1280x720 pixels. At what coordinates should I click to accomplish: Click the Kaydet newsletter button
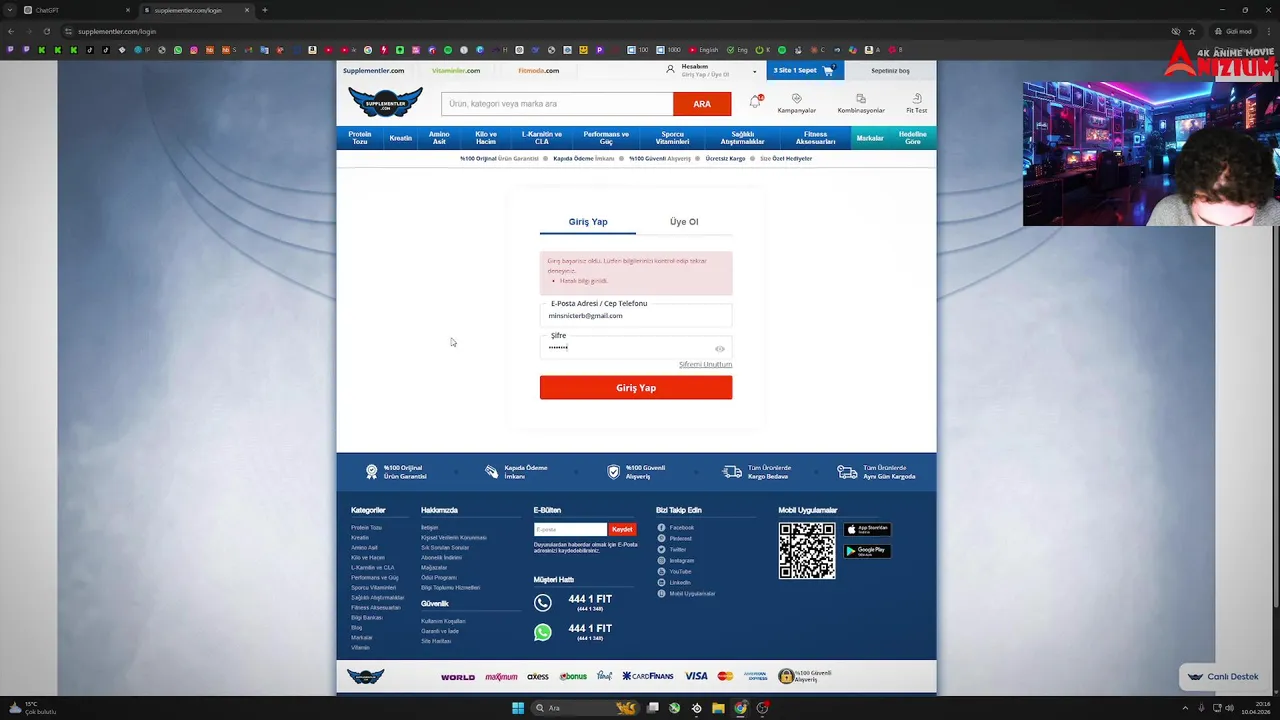coord(622,529)
